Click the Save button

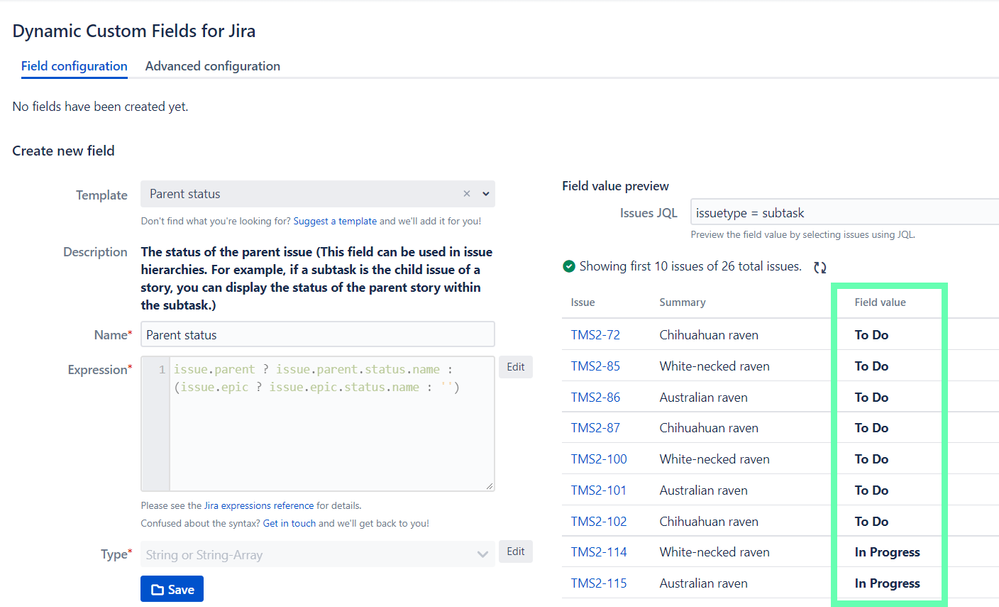pyautogui.click(x=171, y=588)
